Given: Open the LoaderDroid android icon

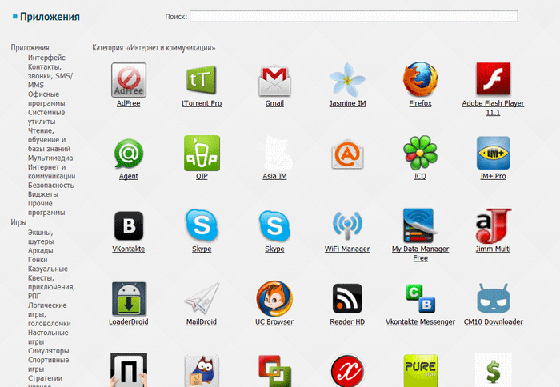Looking at the screenshot, I should pos(129,299).
